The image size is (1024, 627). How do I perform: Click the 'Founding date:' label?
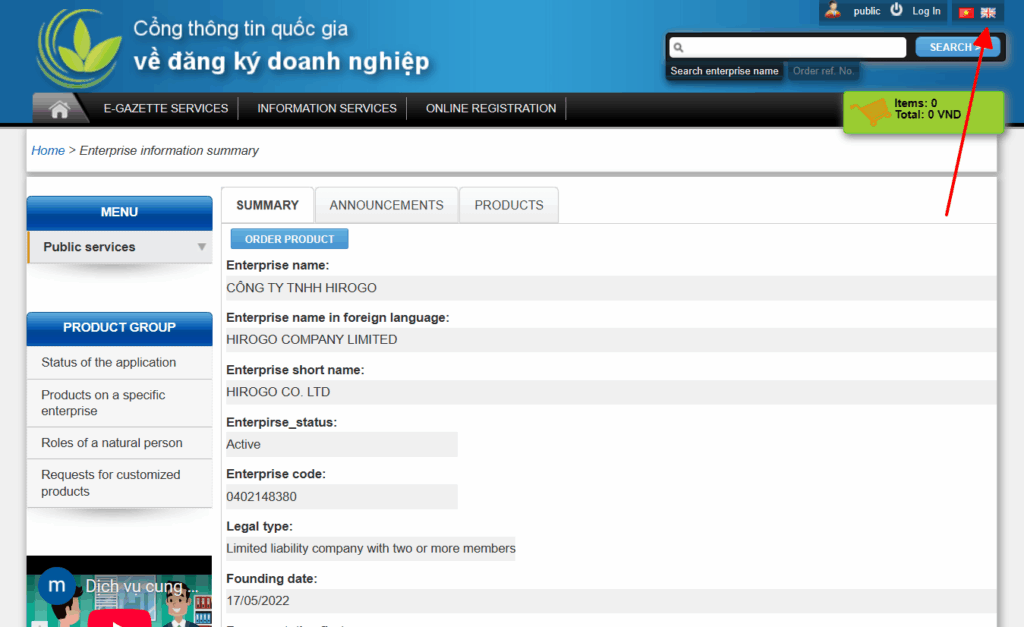[272, 579]
